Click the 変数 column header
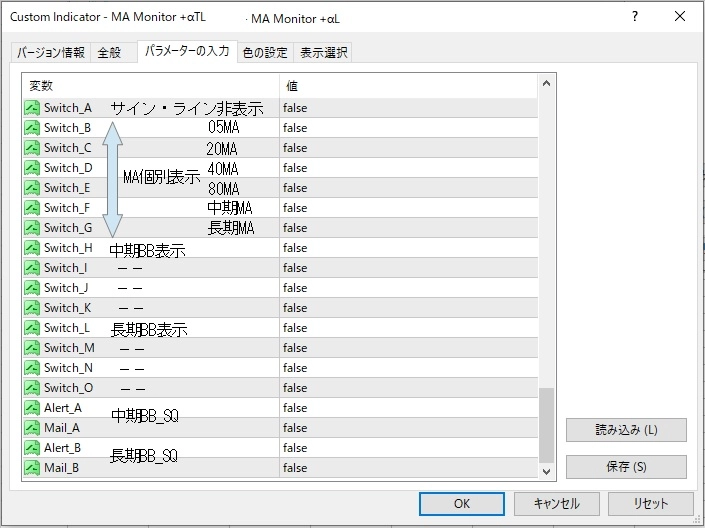 tap(151, 85)
